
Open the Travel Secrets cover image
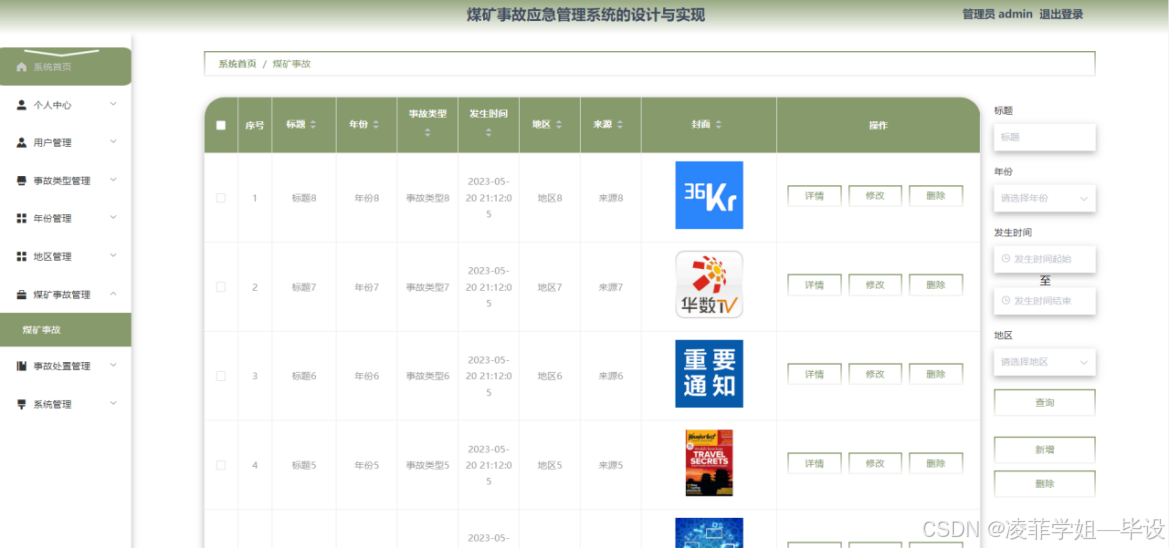(x=709, y=462)
